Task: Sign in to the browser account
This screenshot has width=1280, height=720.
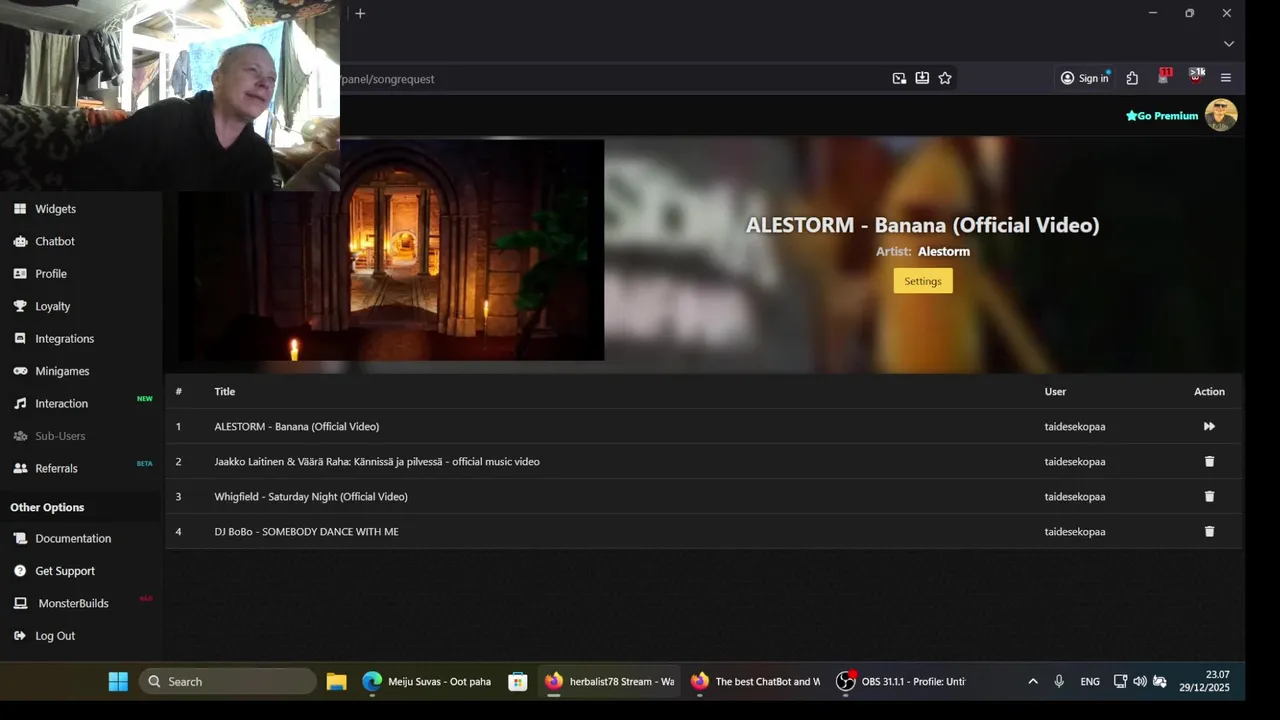Action: coord(1085,78)
